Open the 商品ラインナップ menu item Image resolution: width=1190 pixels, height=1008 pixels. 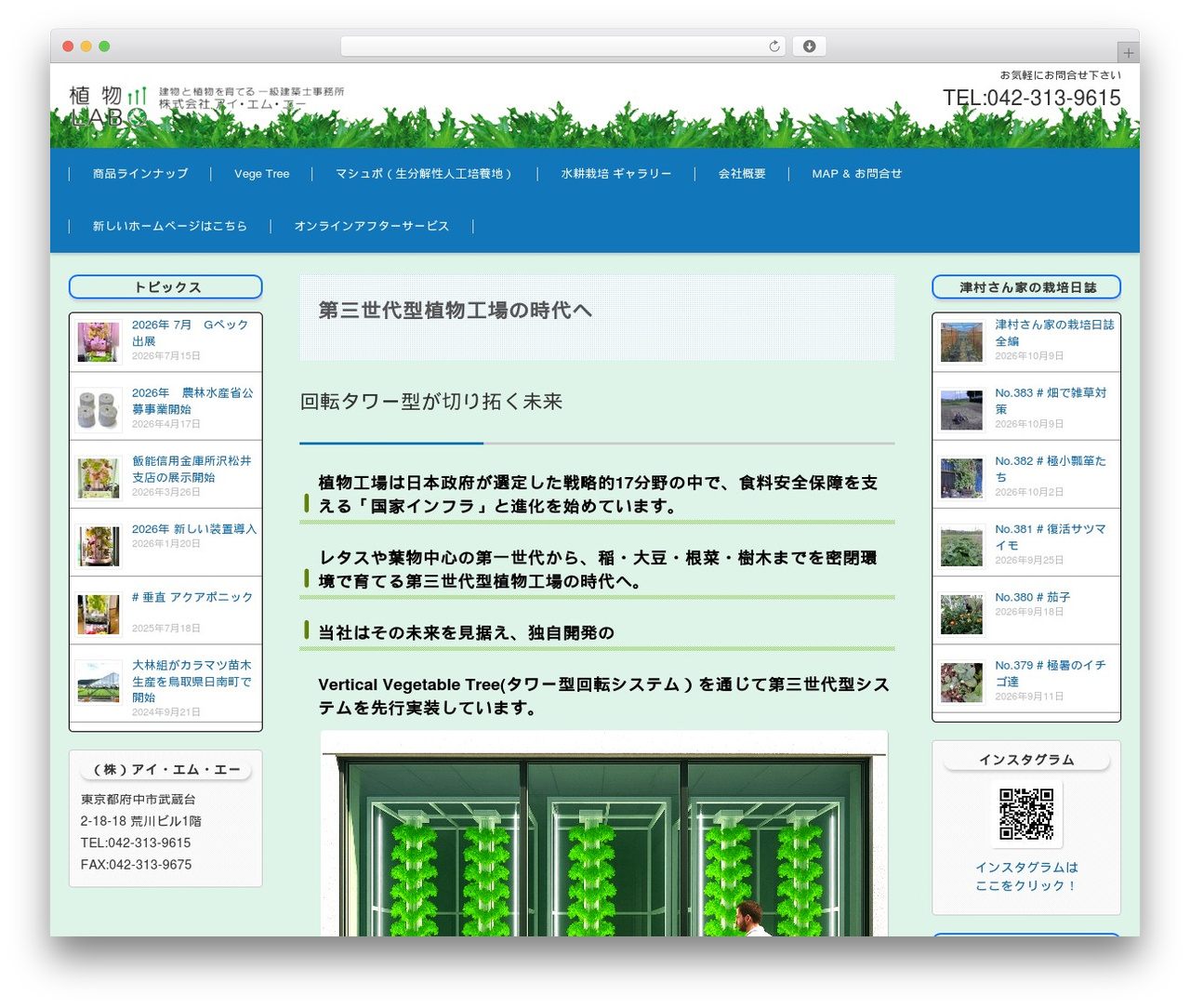140,174
